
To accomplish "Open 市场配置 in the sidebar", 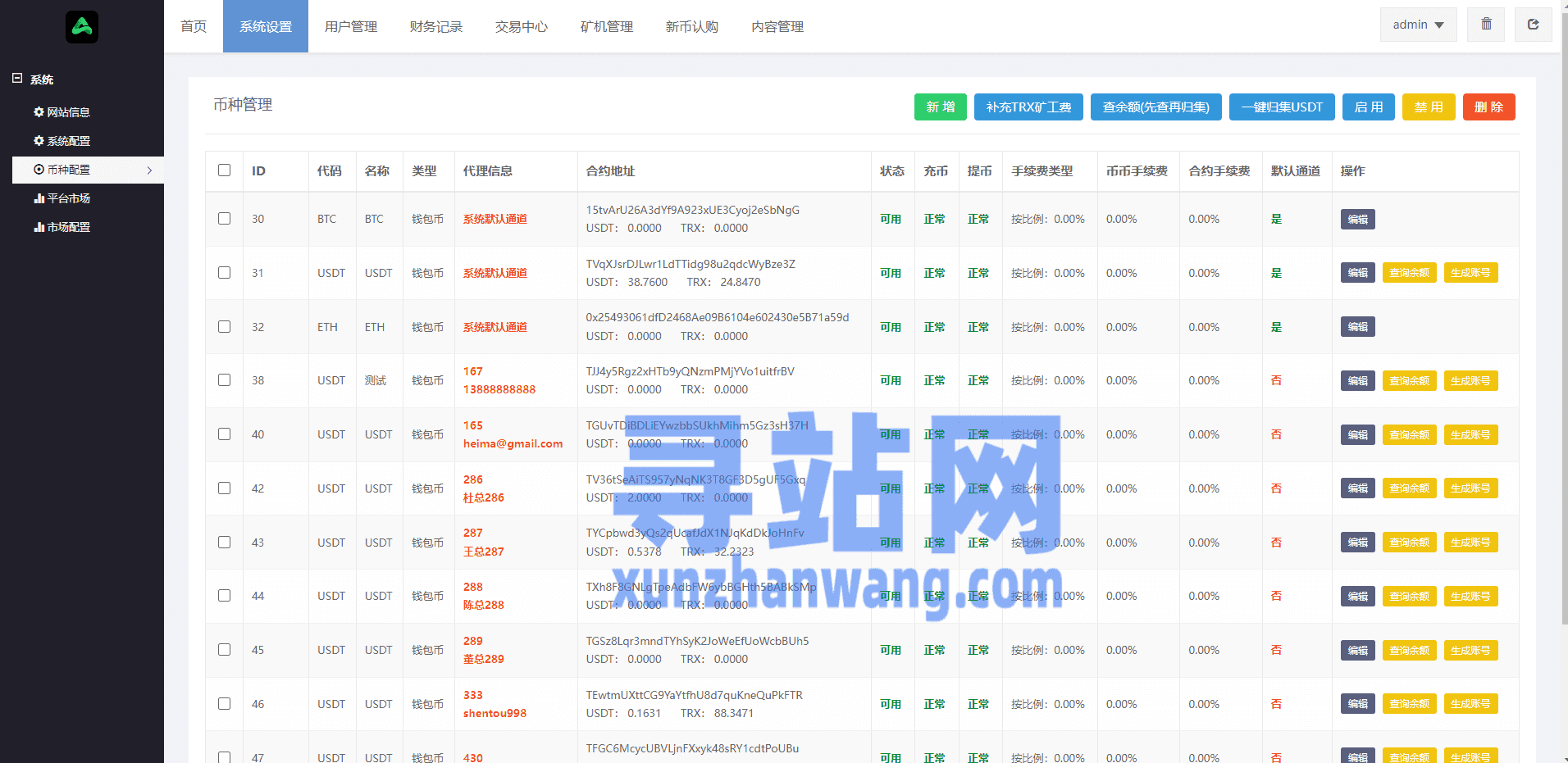I will coord(69,227).
